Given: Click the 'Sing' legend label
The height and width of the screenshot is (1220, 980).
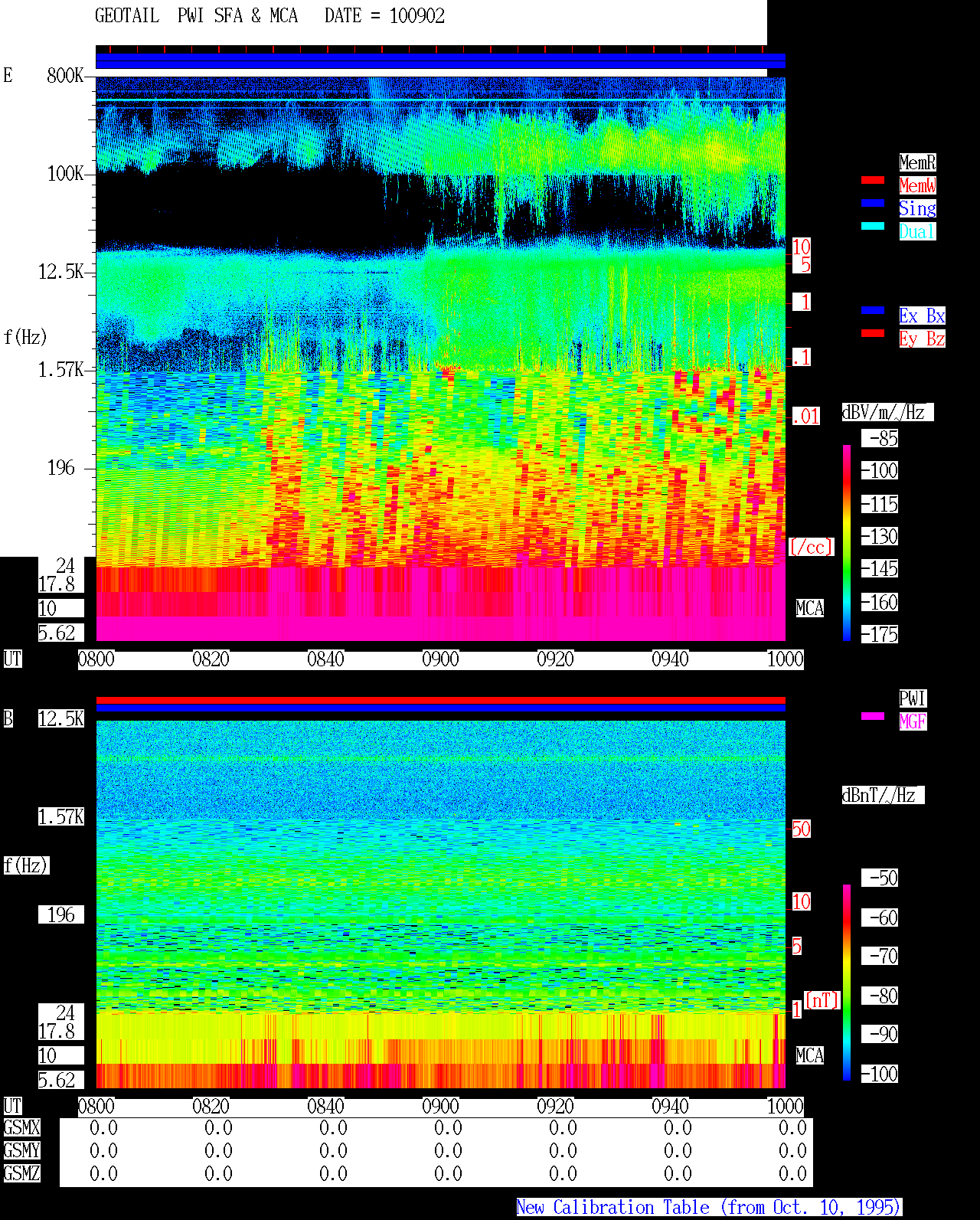Looking at the screenshot, I should pyautogui.click(x=917, y=208).
